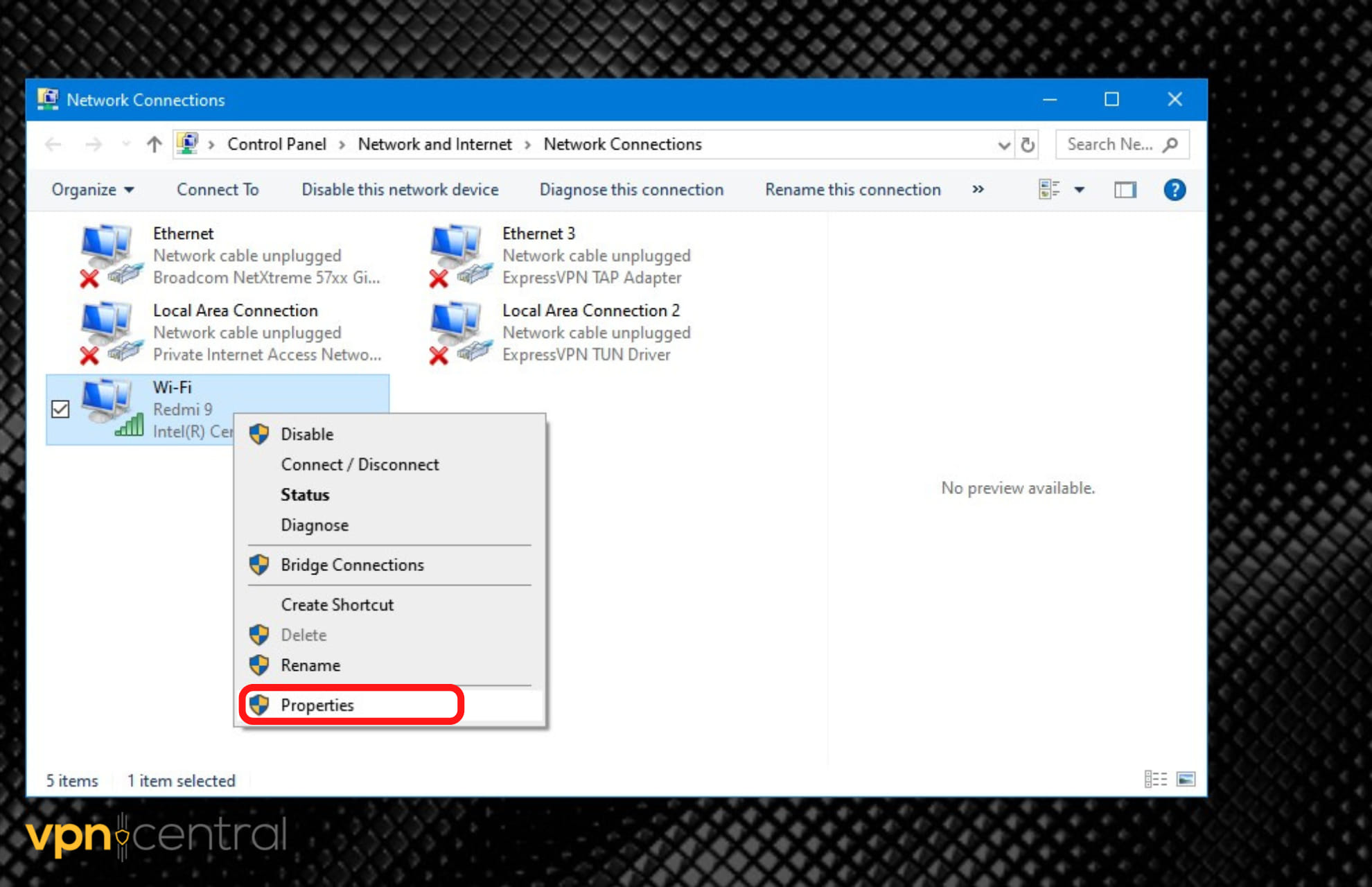Viewport: 1372px width, 887px height.
Task: Toggle the preview pane icon
Action: click(1125, 189)
